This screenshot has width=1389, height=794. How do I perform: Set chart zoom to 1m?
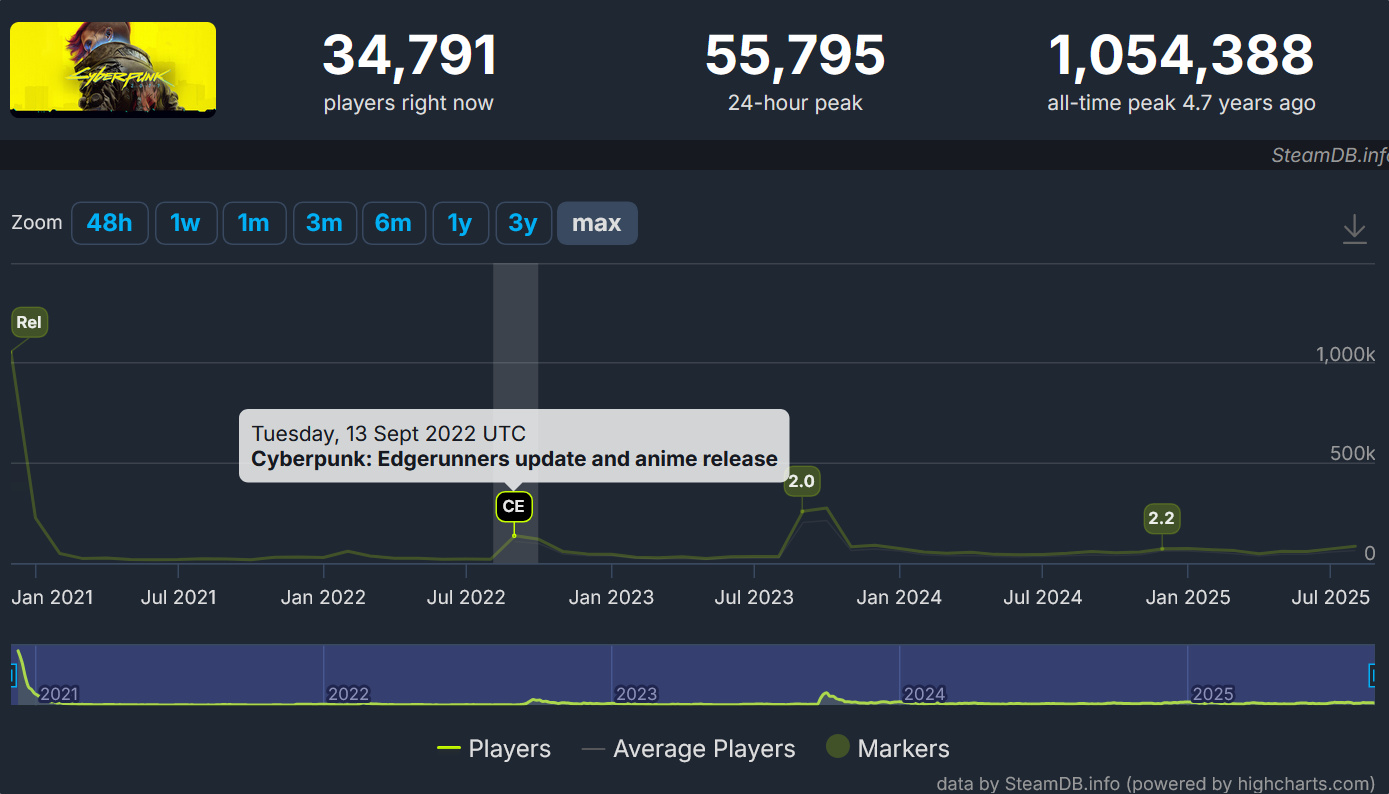pyautogui.click(x=254, y=223)
